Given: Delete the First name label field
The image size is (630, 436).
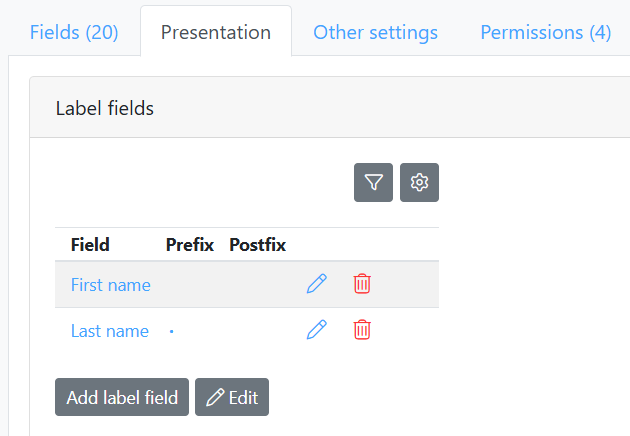Looking at the screenshot, I should pyautogui.click(x=362, y=284).
